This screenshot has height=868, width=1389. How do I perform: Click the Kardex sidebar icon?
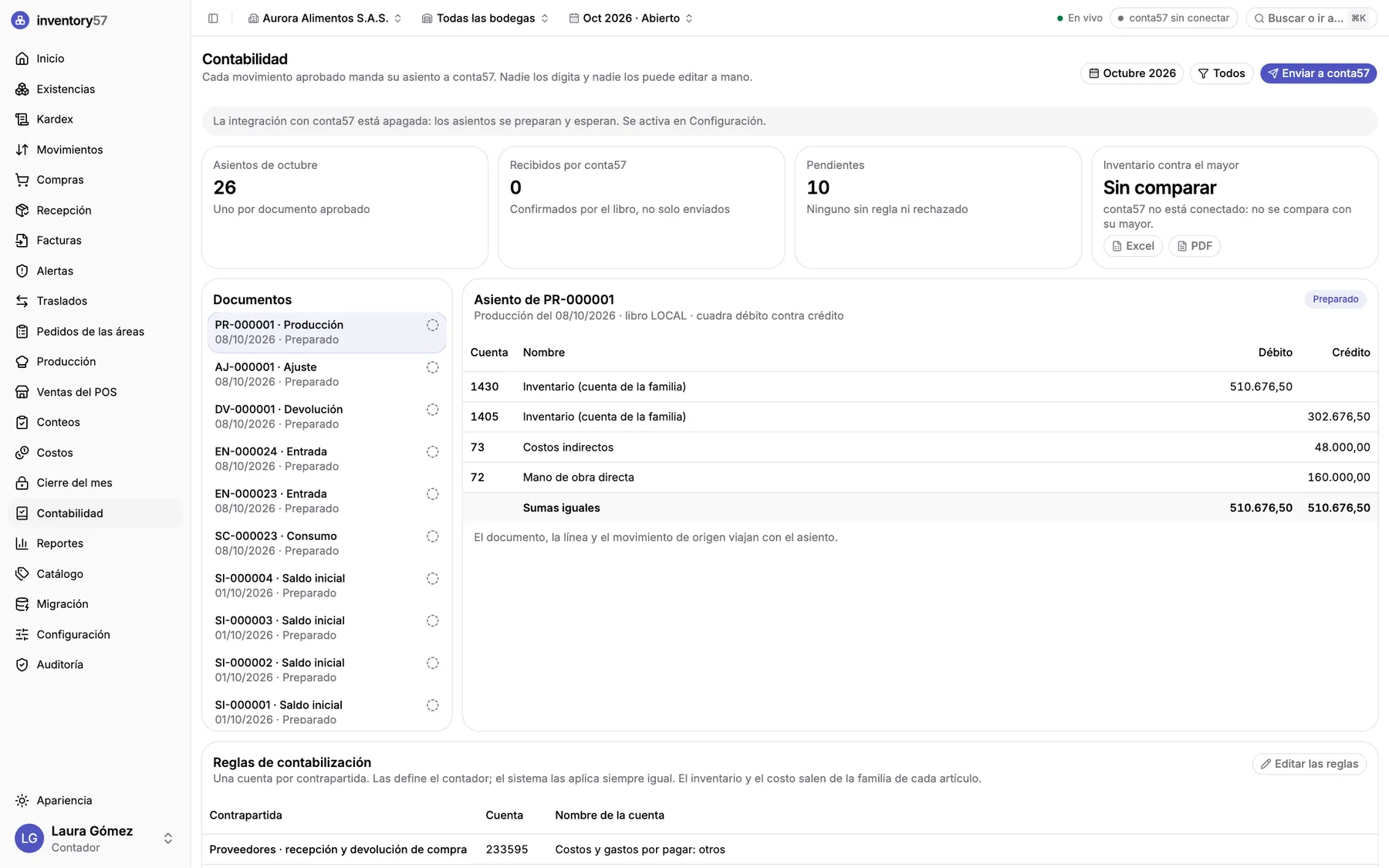click(22, 119)
